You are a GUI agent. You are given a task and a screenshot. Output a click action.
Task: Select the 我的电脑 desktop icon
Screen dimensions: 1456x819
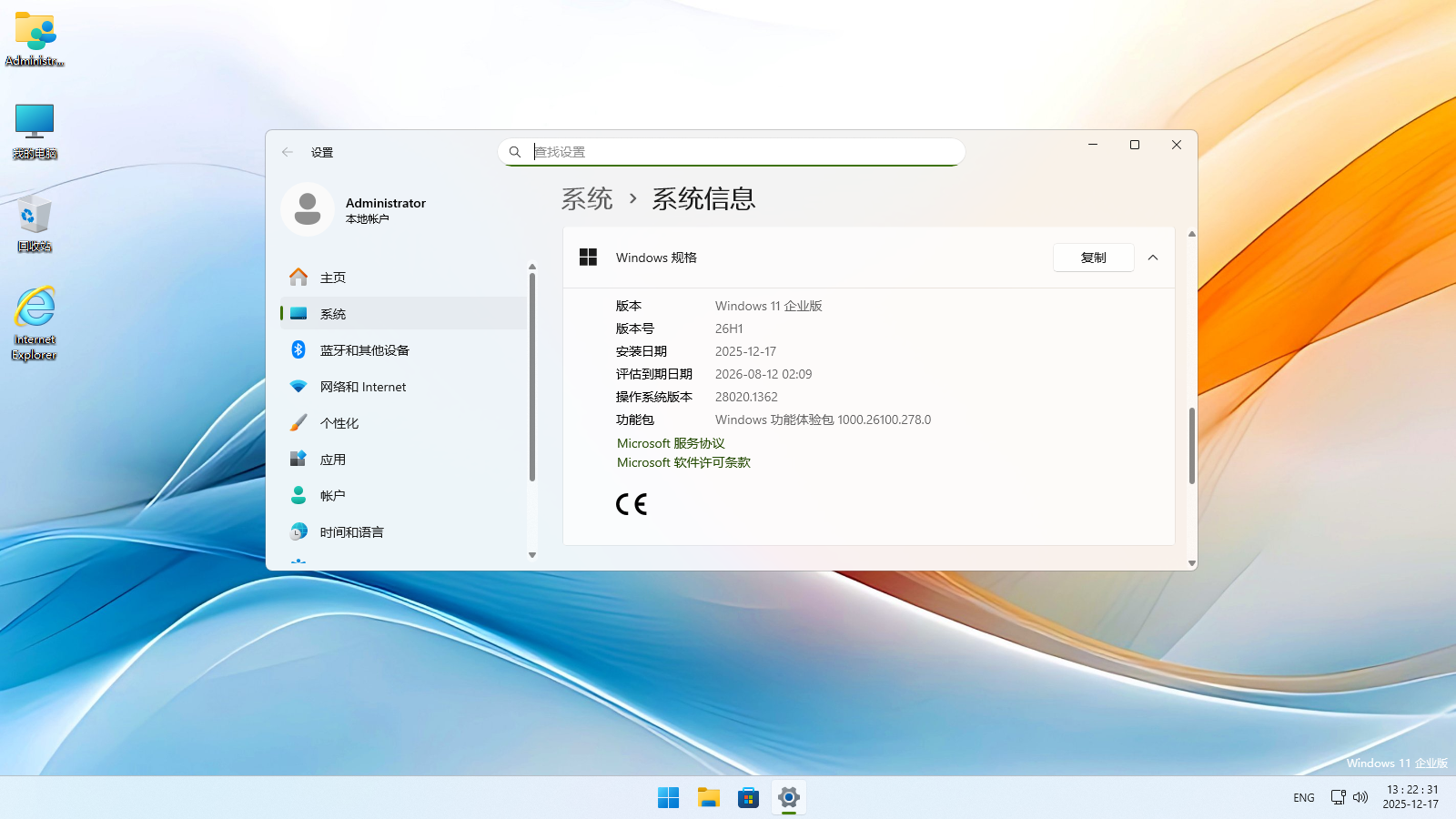coord(35,132)
